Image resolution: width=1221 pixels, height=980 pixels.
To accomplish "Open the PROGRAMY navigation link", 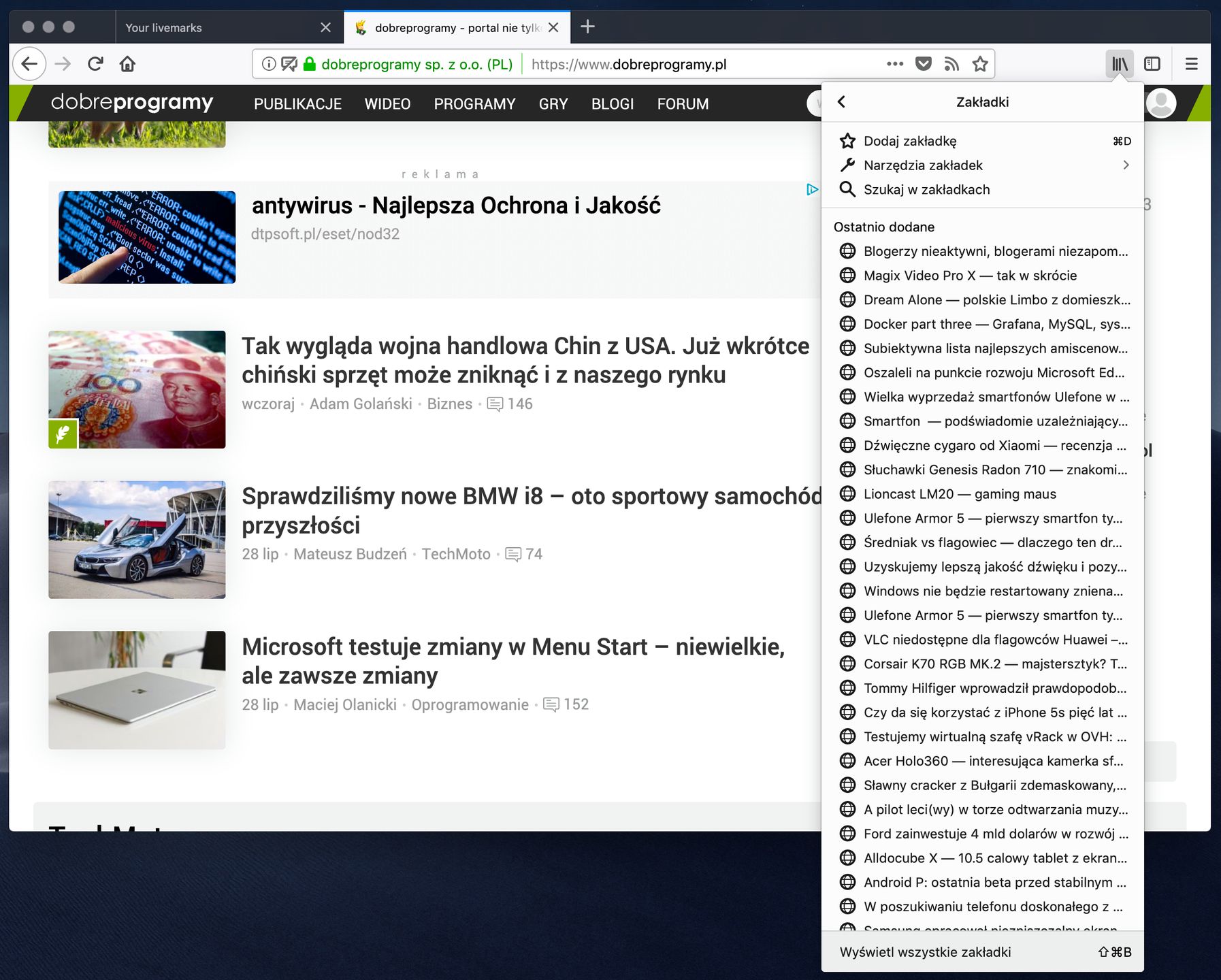I will click(x=474, y=104).
